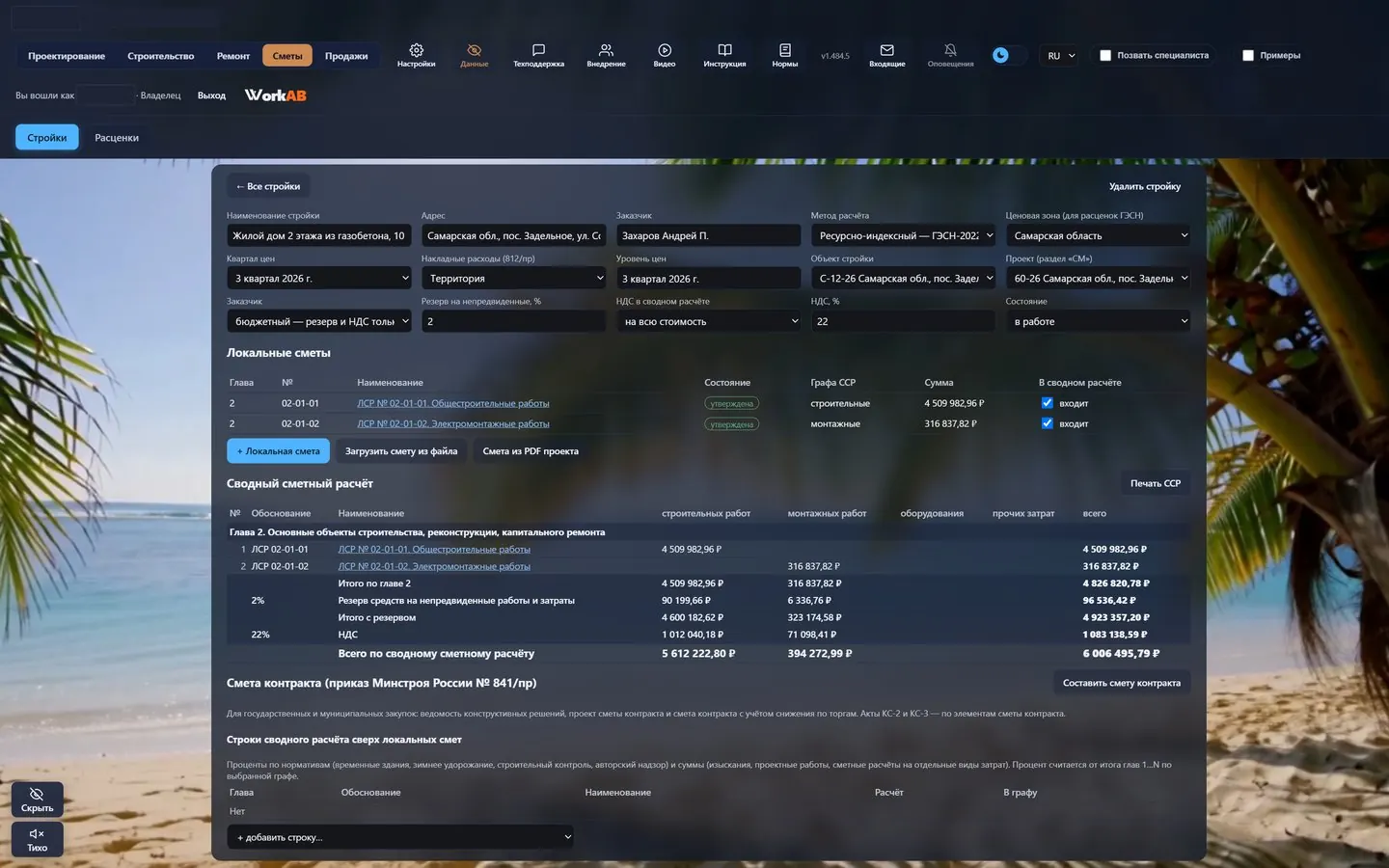Open the Внедрение people icon
Image resolution: width=1389 pixels, height=868 pixels.
(x=606, y=50)
